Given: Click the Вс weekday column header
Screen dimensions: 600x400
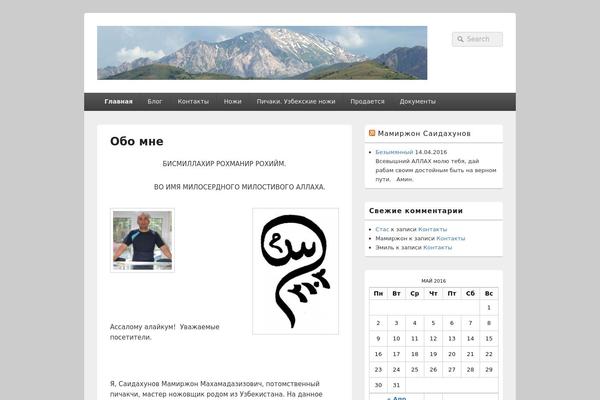Looking at the screenshot, I should point(489,294).
